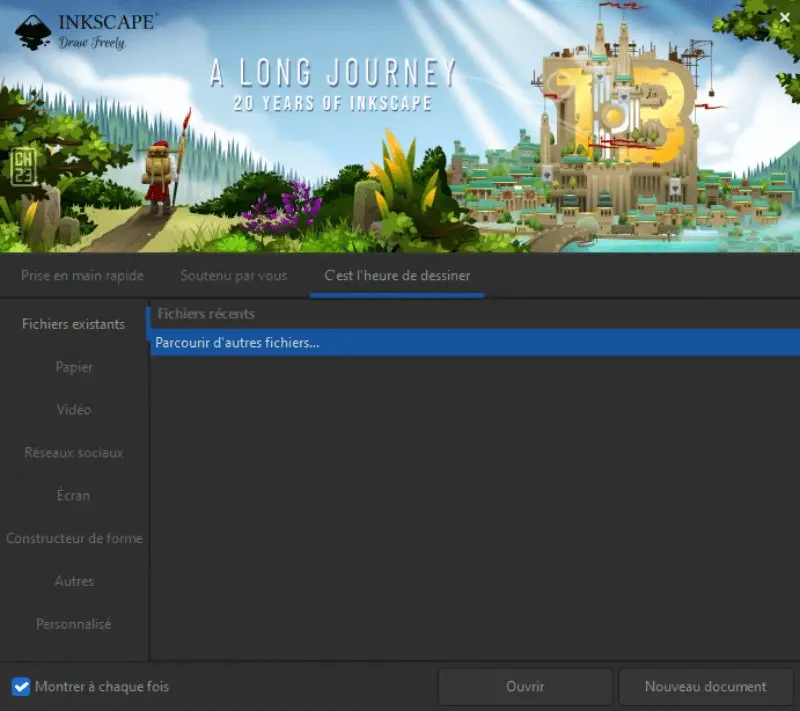The height and width of the screenshot is (711, 800).
Task: Click the Fichiers récents header
Action: pos(206,314)
